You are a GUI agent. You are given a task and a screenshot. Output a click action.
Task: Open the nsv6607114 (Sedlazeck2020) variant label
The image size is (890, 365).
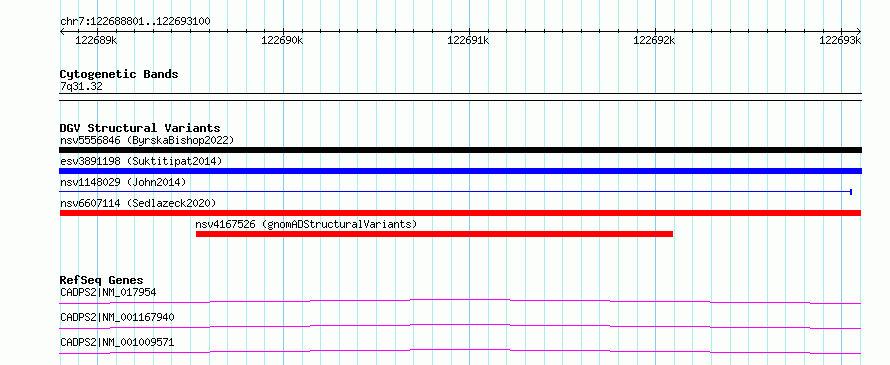[138, 203]
